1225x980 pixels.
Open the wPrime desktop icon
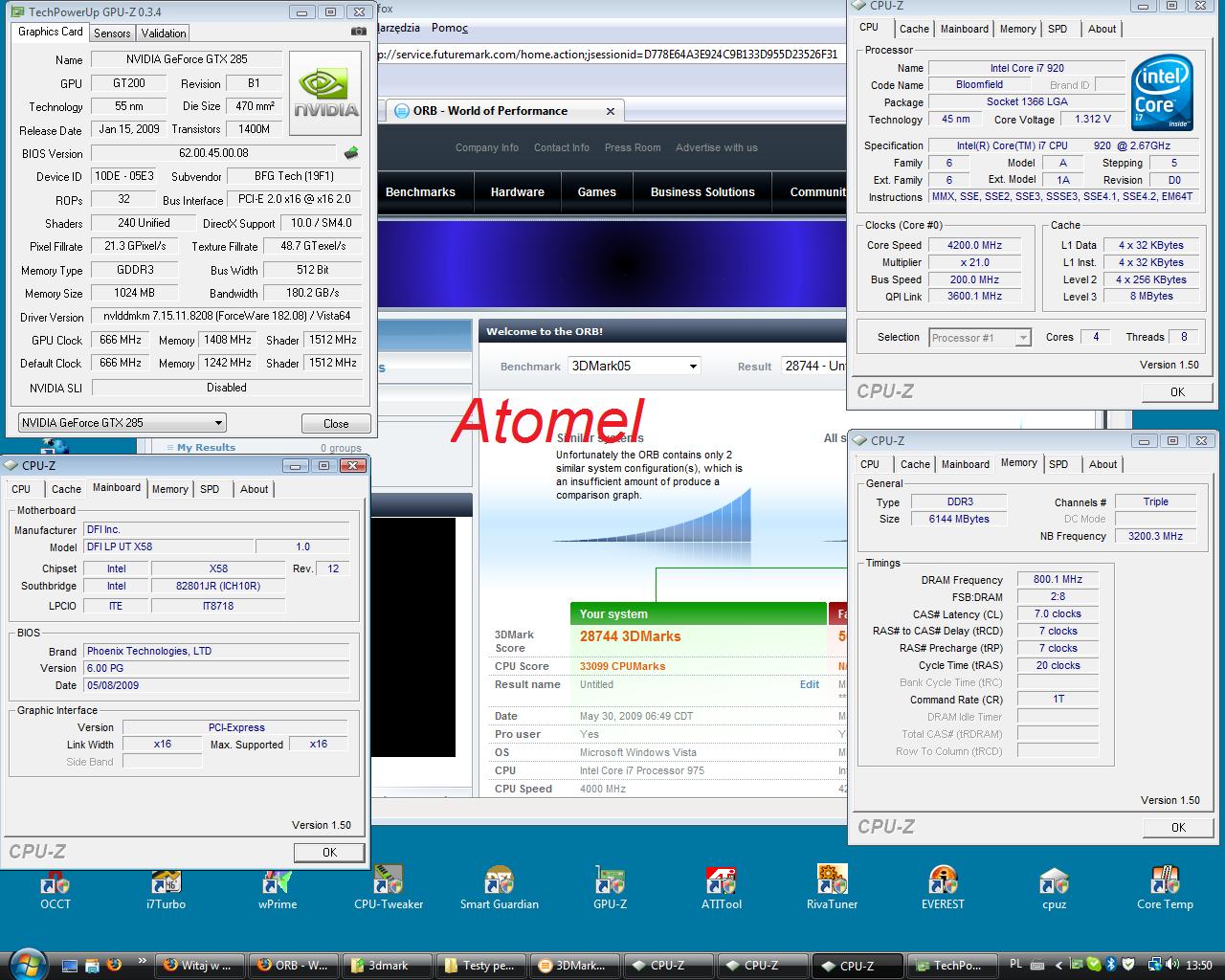point(278,886)
